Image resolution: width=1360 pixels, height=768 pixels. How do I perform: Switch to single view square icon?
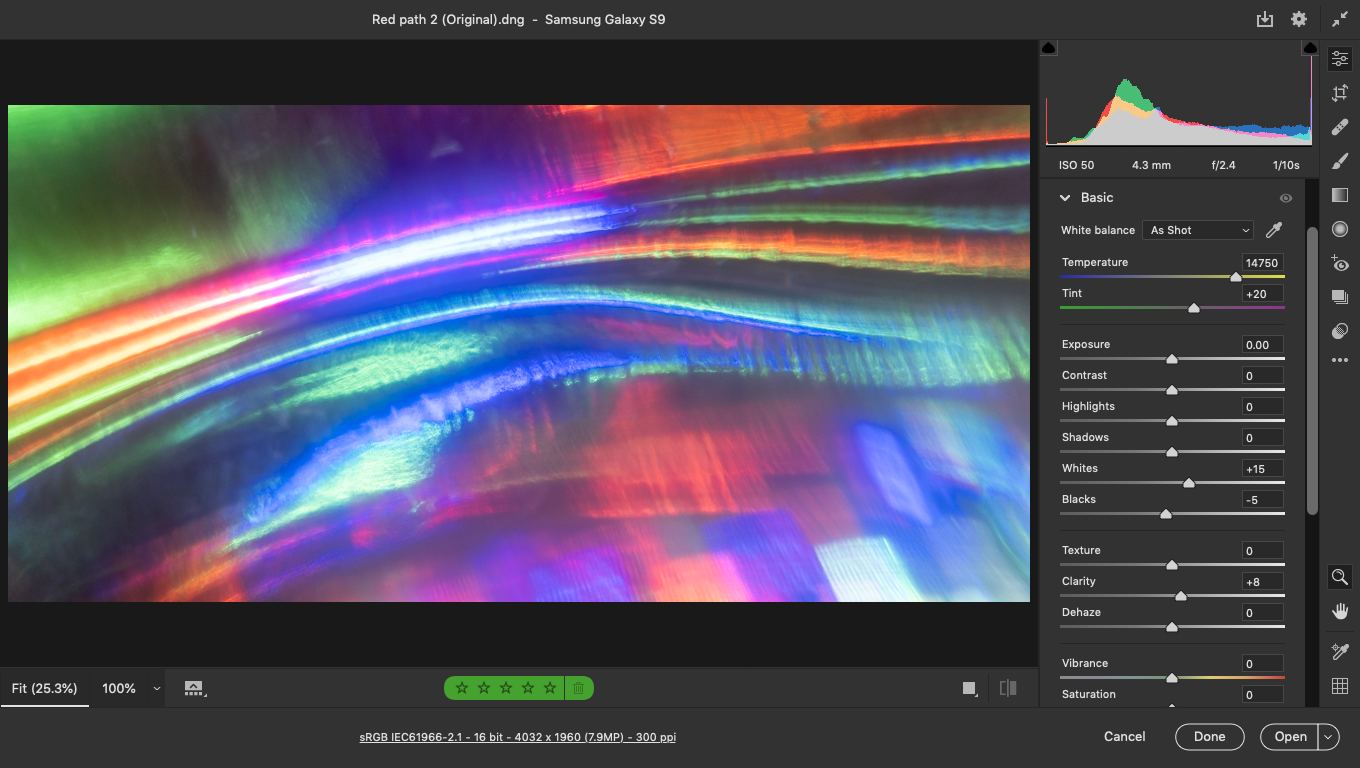point(969,688)
